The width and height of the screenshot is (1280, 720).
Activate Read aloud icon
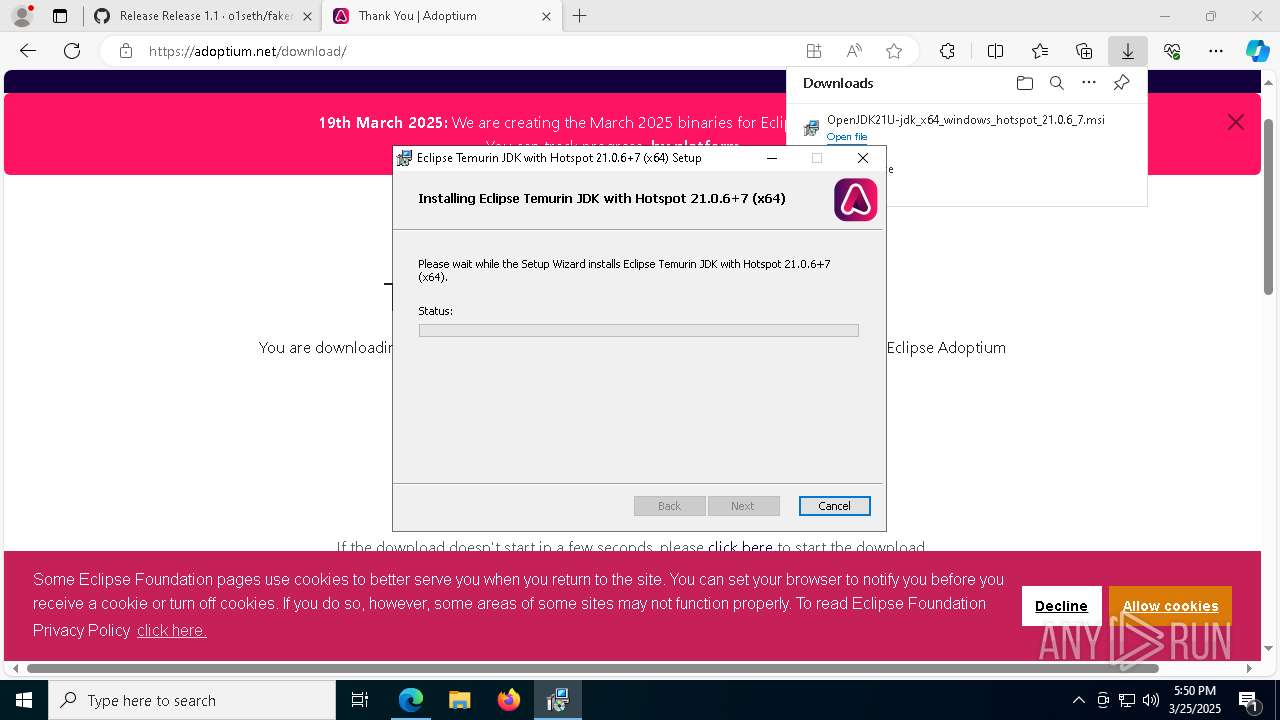tap(854, 51)
